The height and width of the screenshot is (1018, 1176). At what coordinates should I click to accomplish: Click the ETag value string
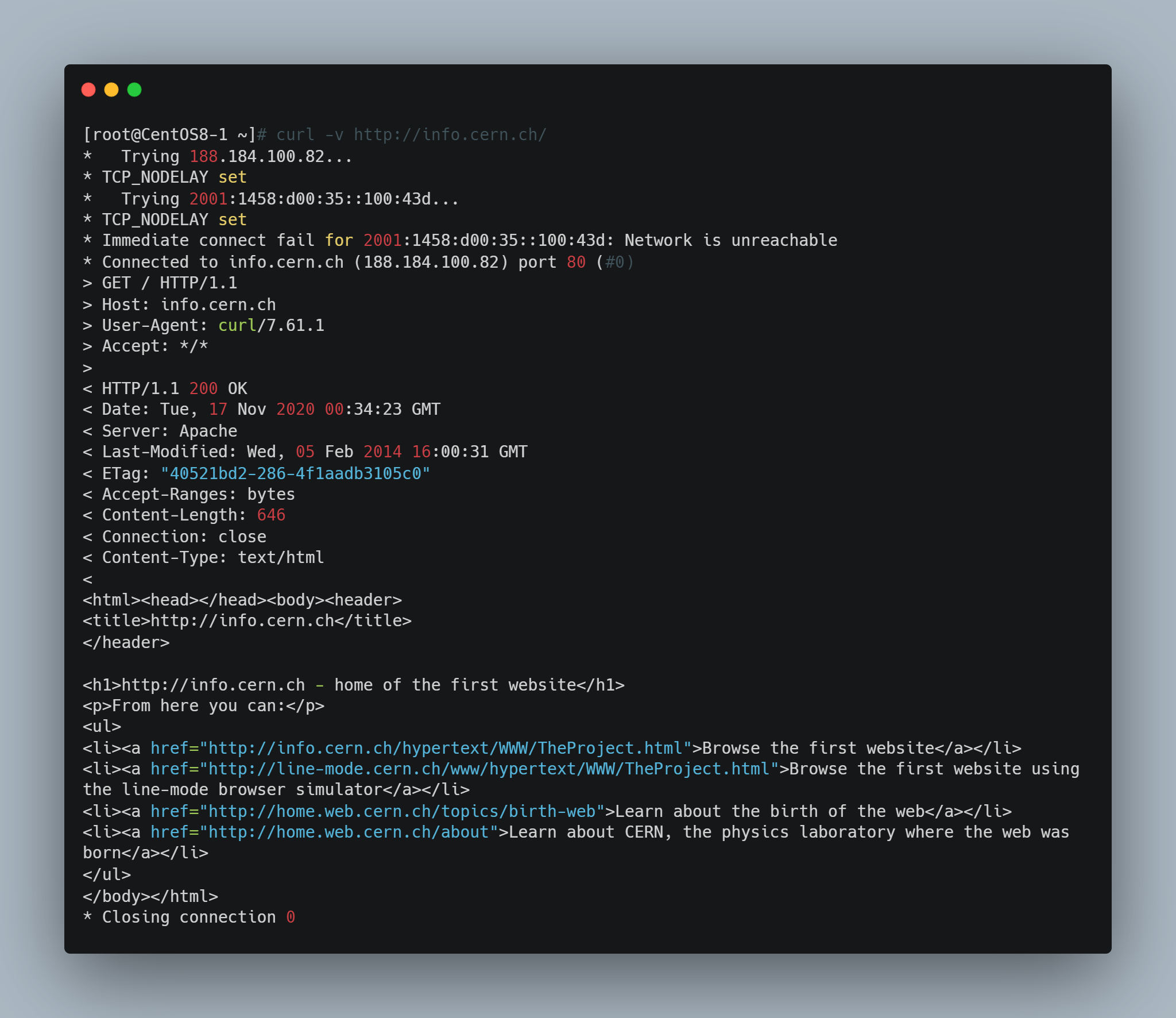(295, 473)
